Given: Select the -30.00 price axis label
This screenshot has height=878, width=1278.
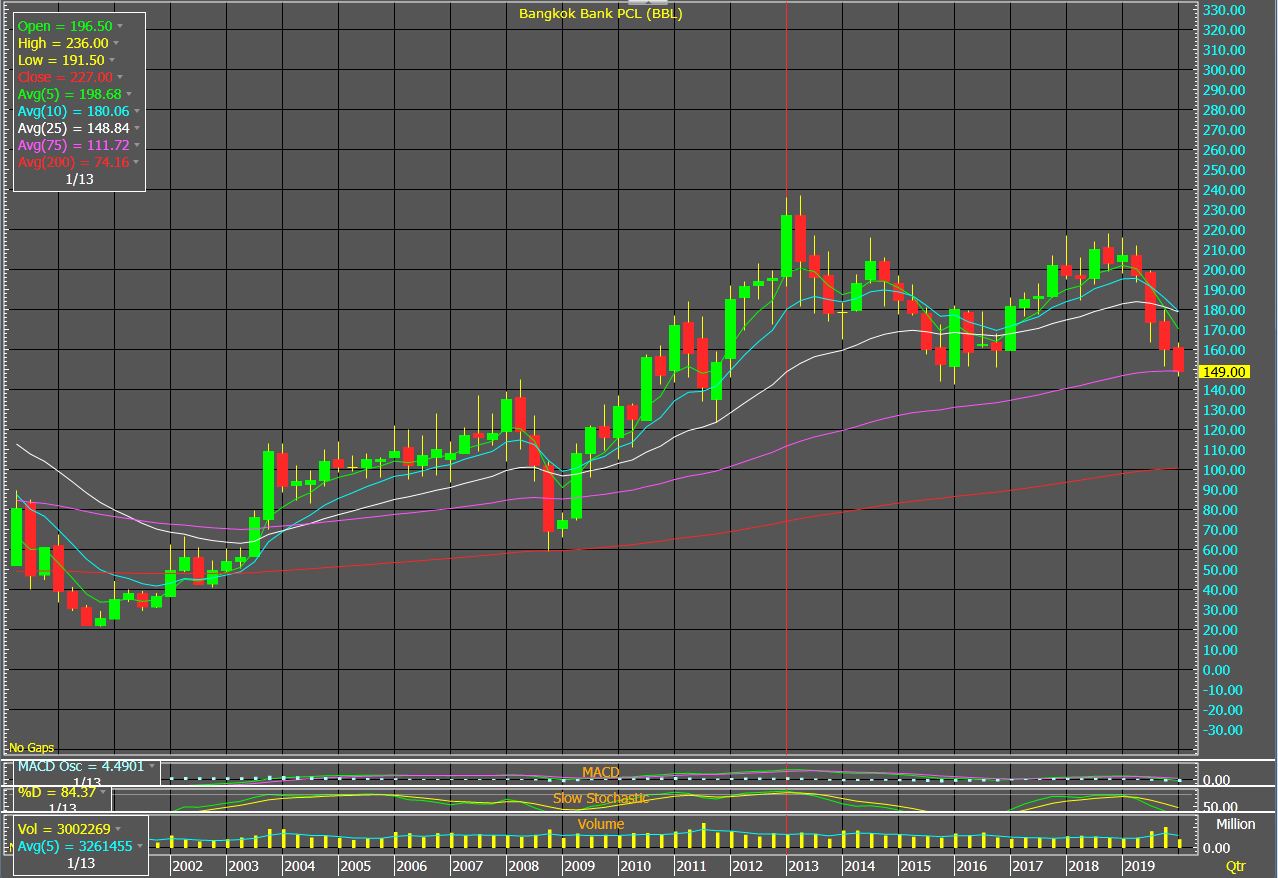Looking at the screenshot, I should [x=1222, y=730].
